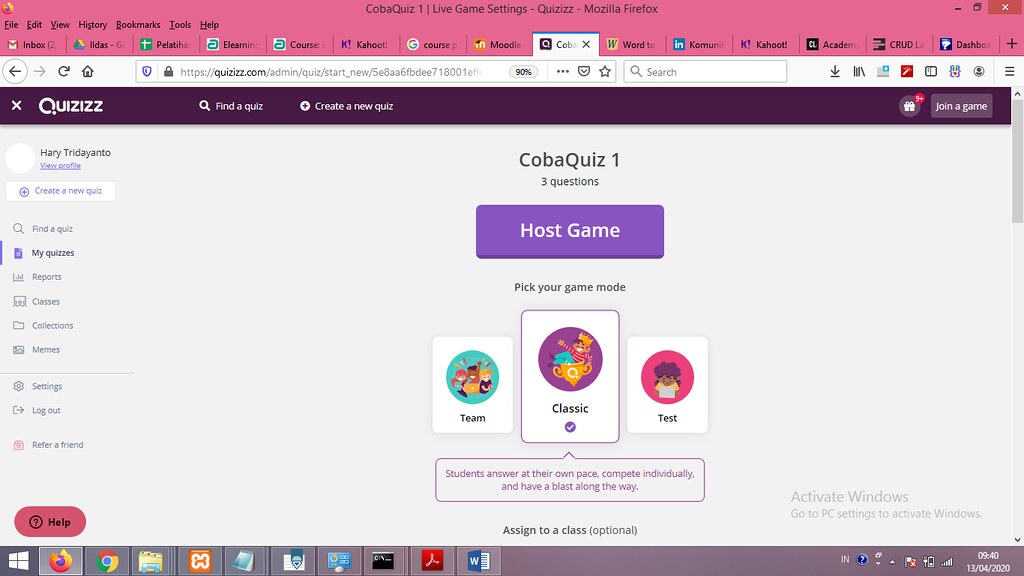Image resolution: width=1024 pixels, height=576 pixels.
Task: Open the Firefox account icon
Action: click(x=978, y=71)
